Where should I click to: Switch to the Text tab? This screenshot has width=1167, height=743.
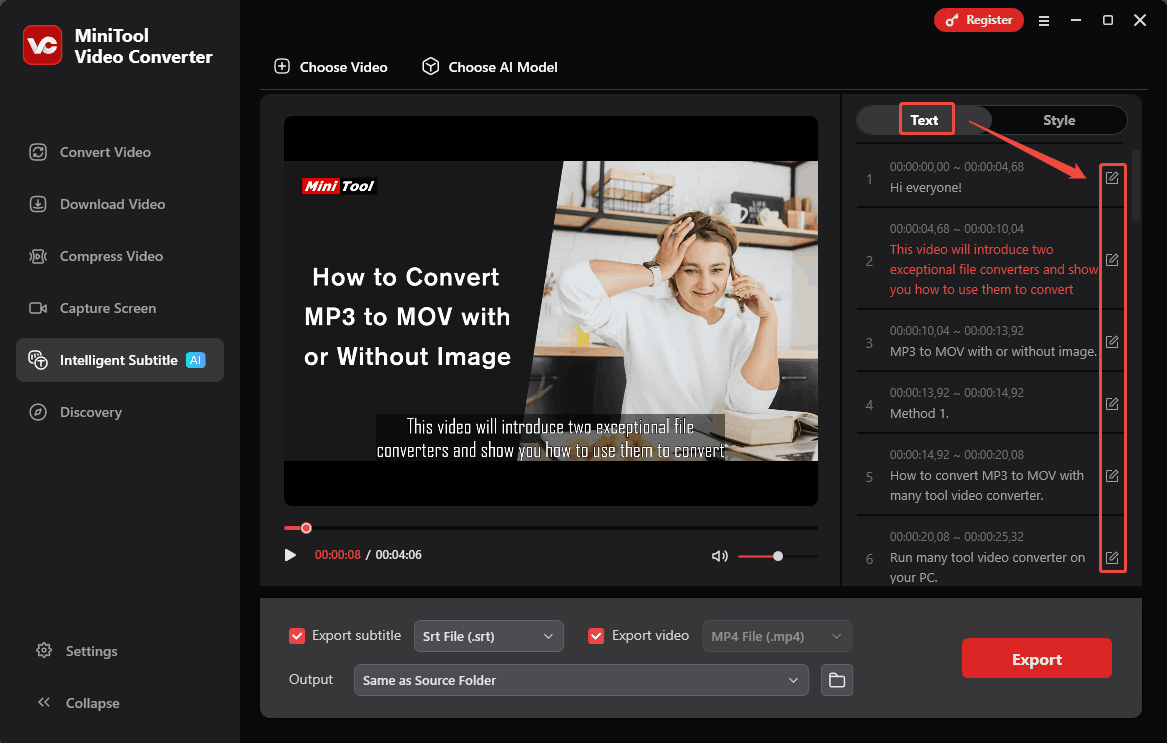(924, 120)
